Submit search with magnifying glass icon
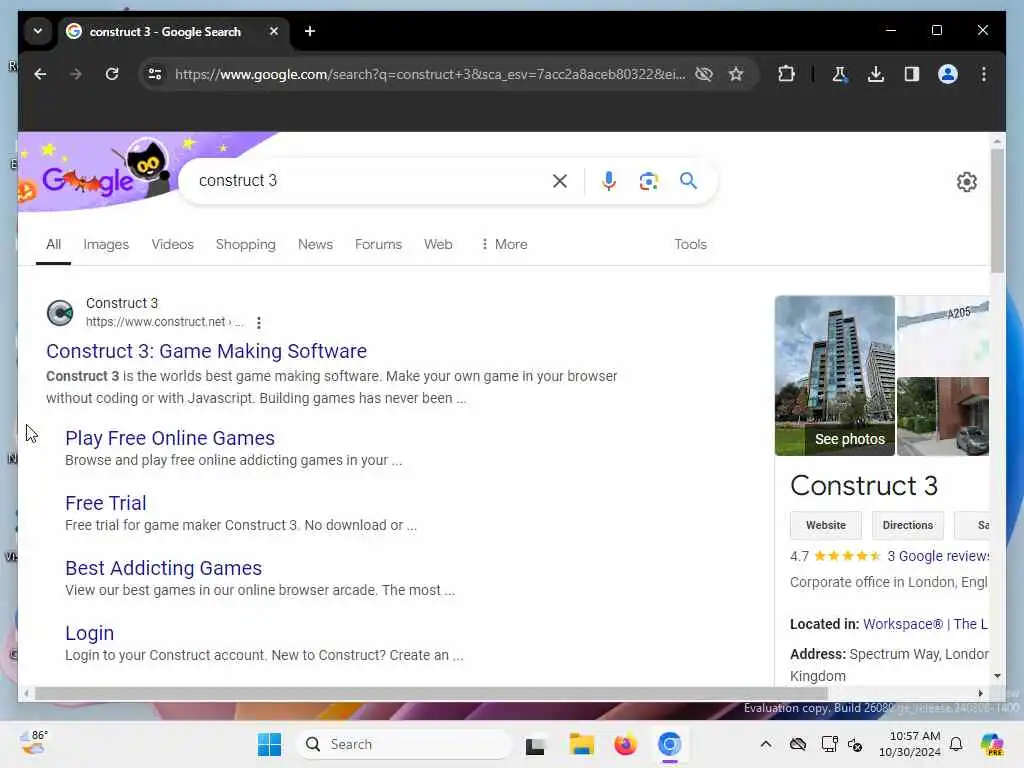 (688, 181)
